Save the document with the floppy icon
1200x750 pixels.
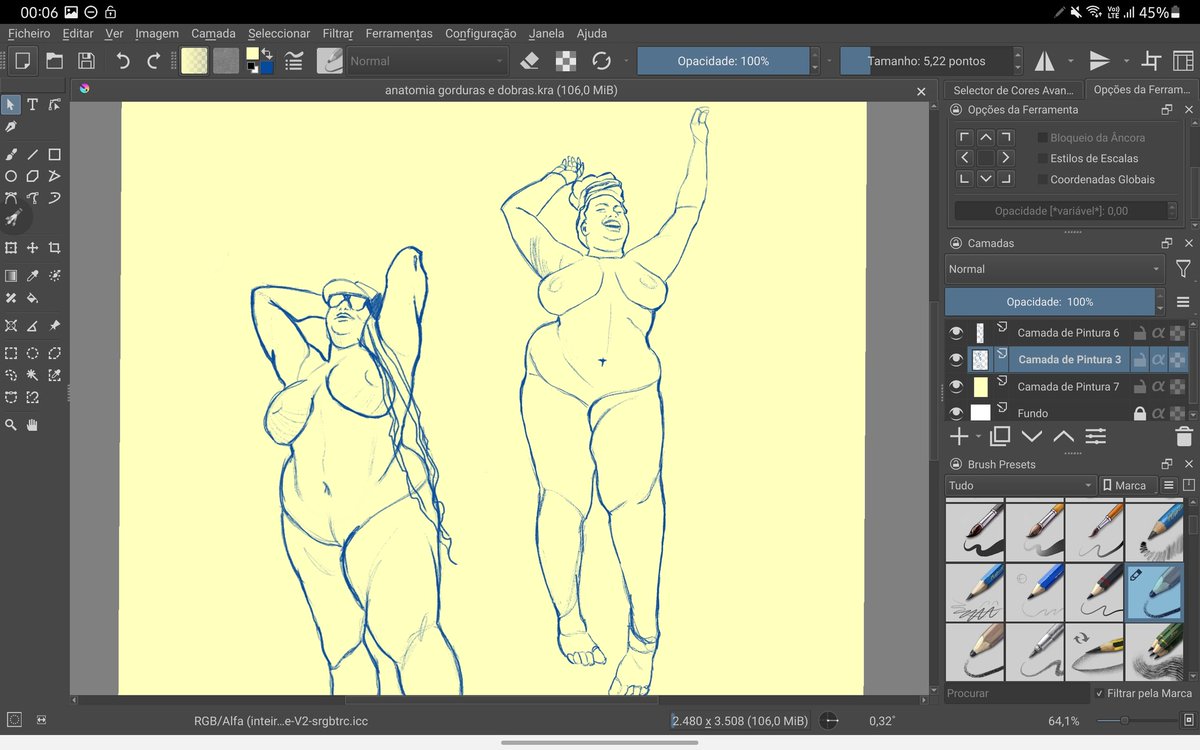(86, 61)
